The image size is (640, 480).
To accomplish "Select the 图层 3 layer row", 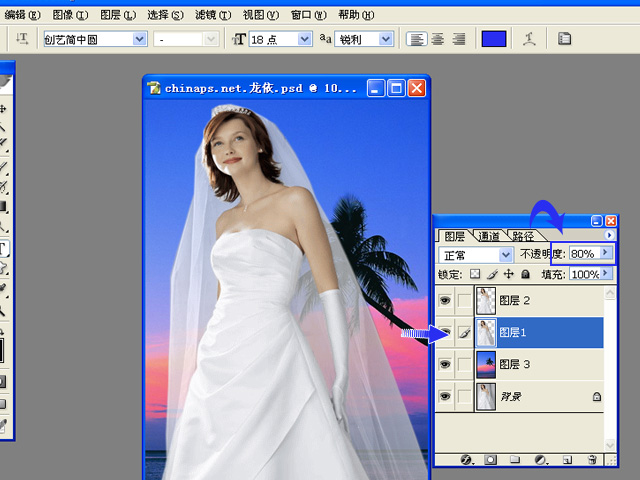I will click(x=519, y=364).
